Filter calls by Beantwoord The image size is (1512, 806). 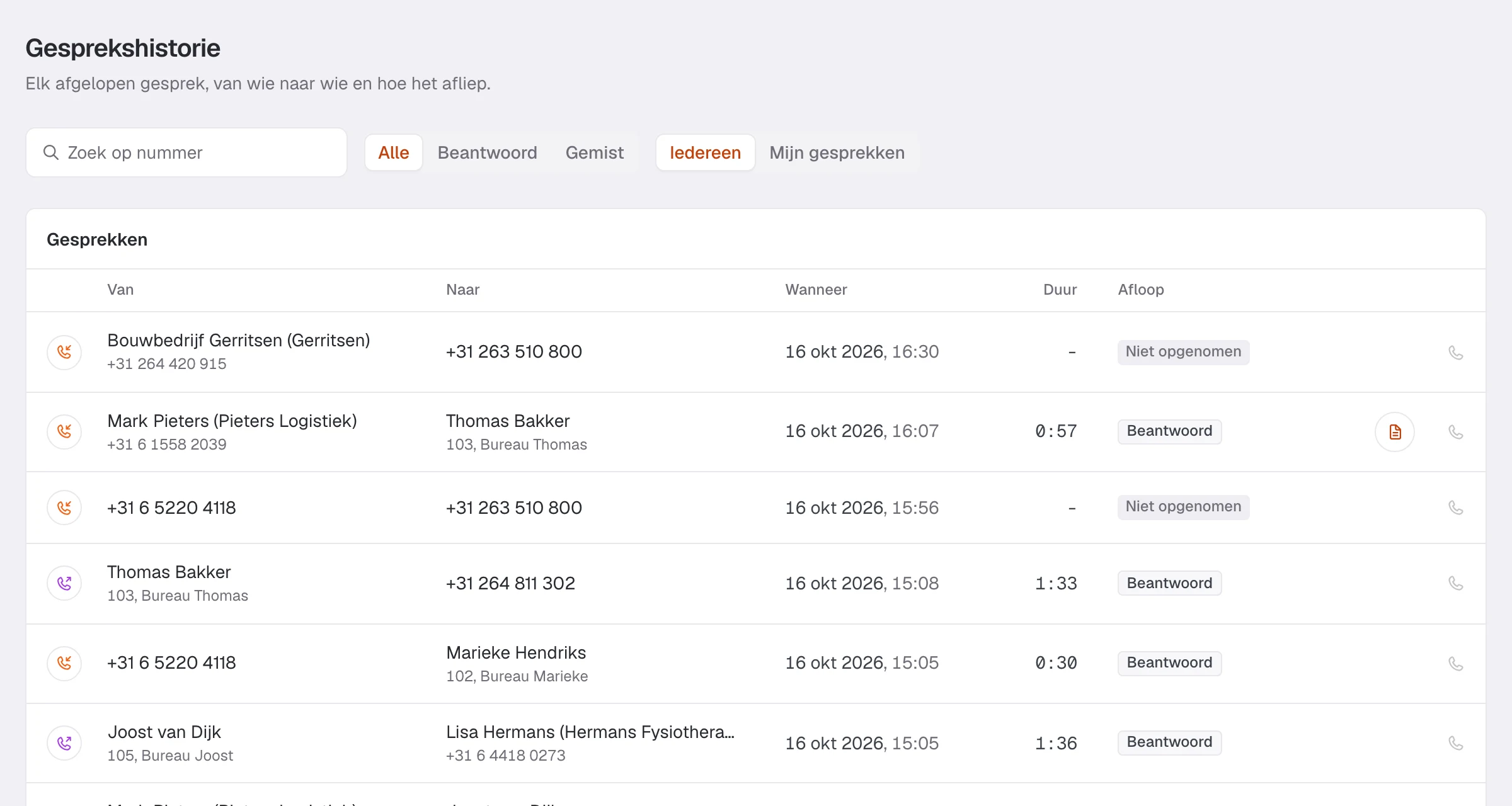[x=487, y=152]
